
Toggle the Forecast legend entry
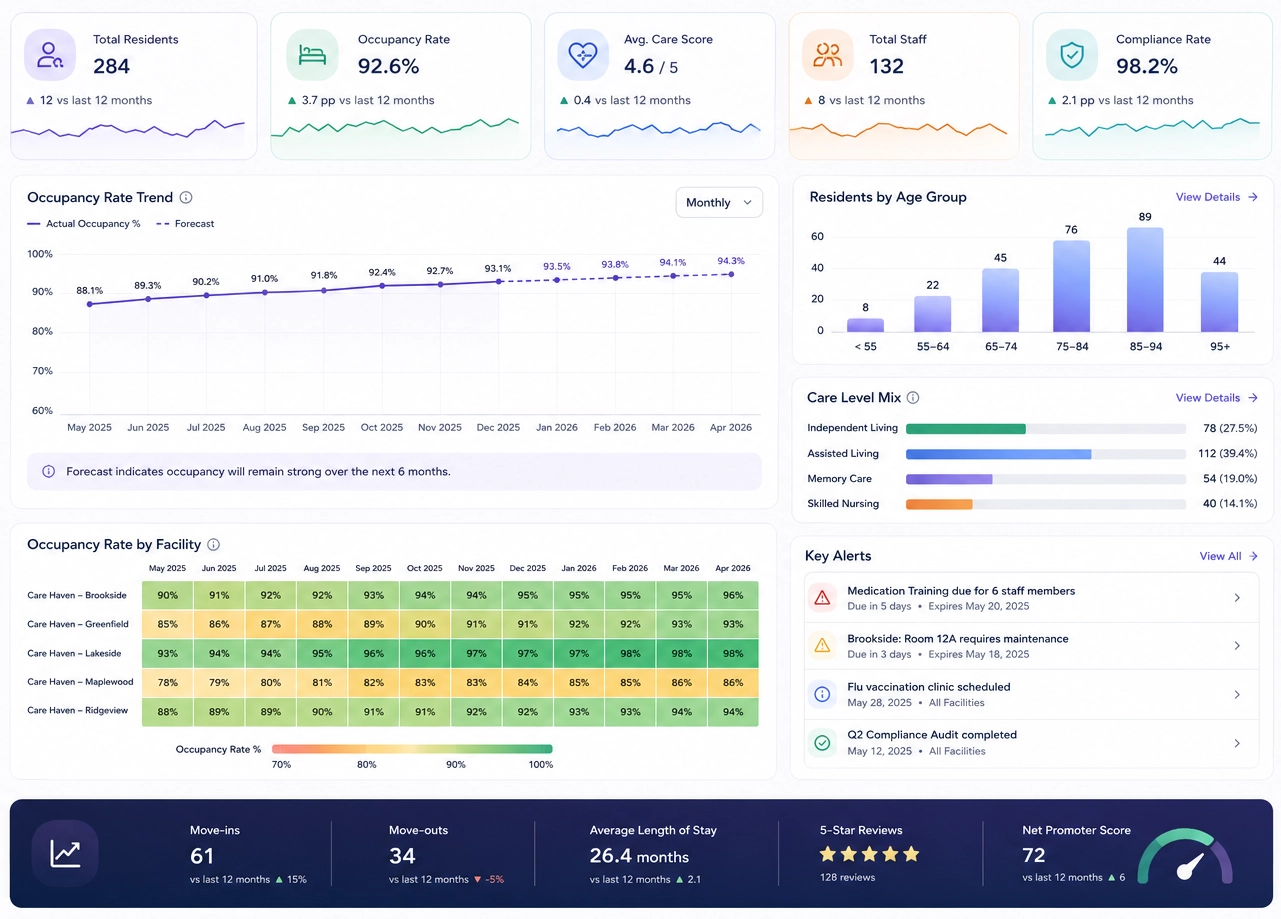pos(185,224)
